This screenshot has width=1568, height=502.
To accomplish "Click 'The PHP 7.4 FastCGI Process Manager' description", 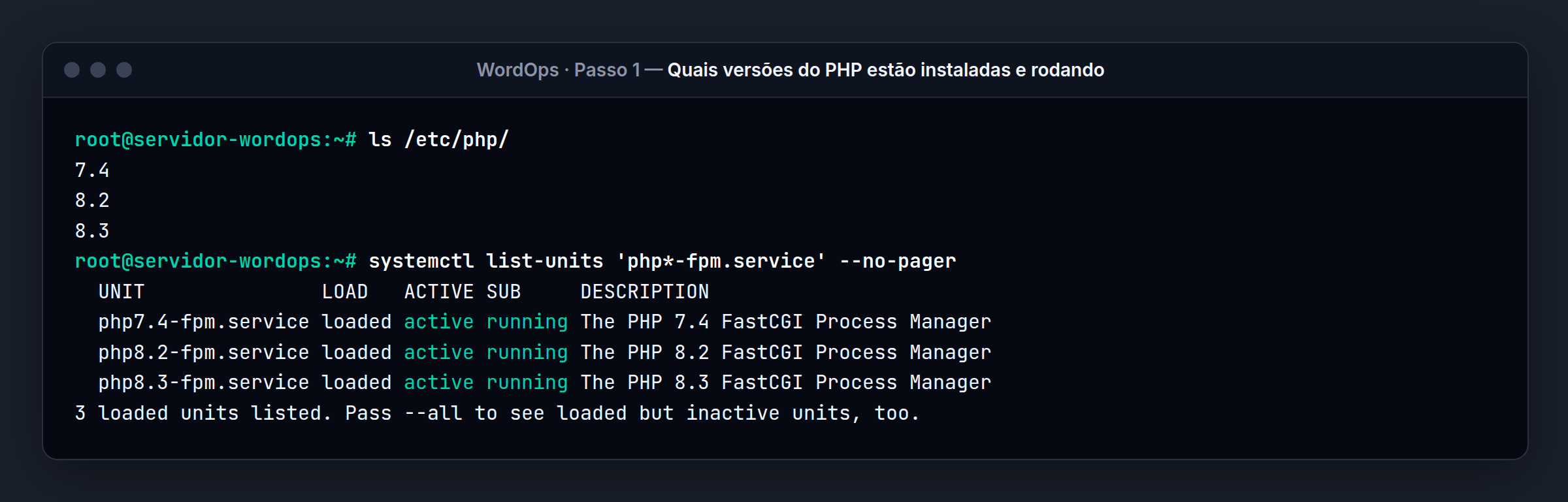I will click(786, 322).
